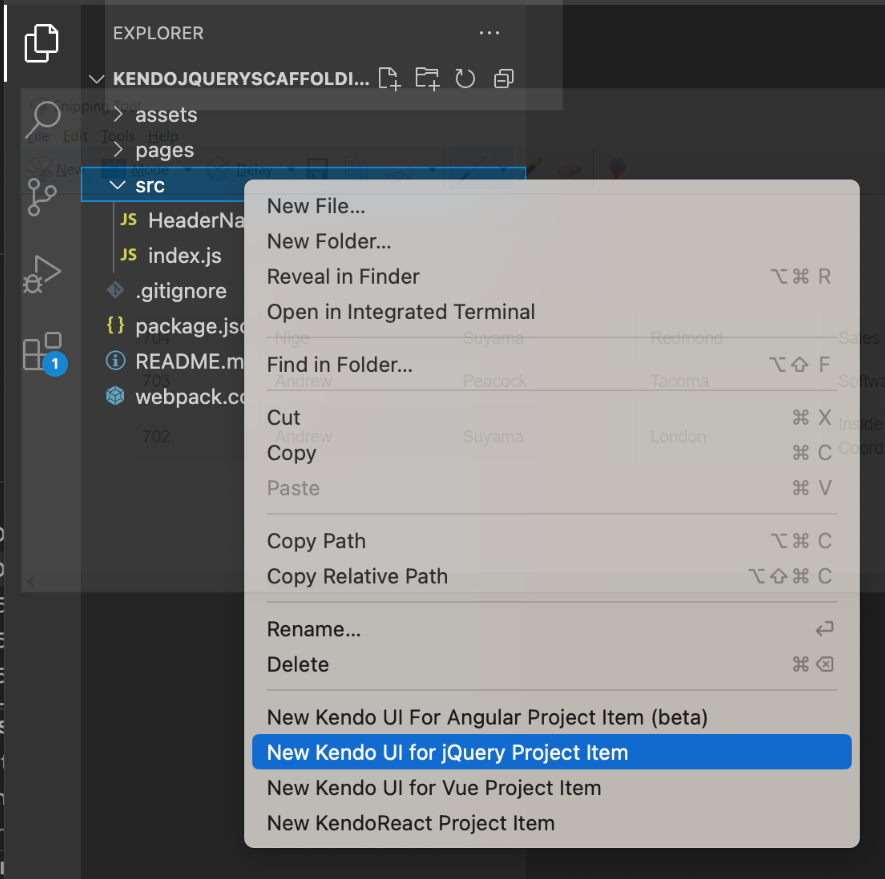Choose Open in Integrated Terminal
The height and width of the screenshot is (879, 885).
(x=401, y=312)
